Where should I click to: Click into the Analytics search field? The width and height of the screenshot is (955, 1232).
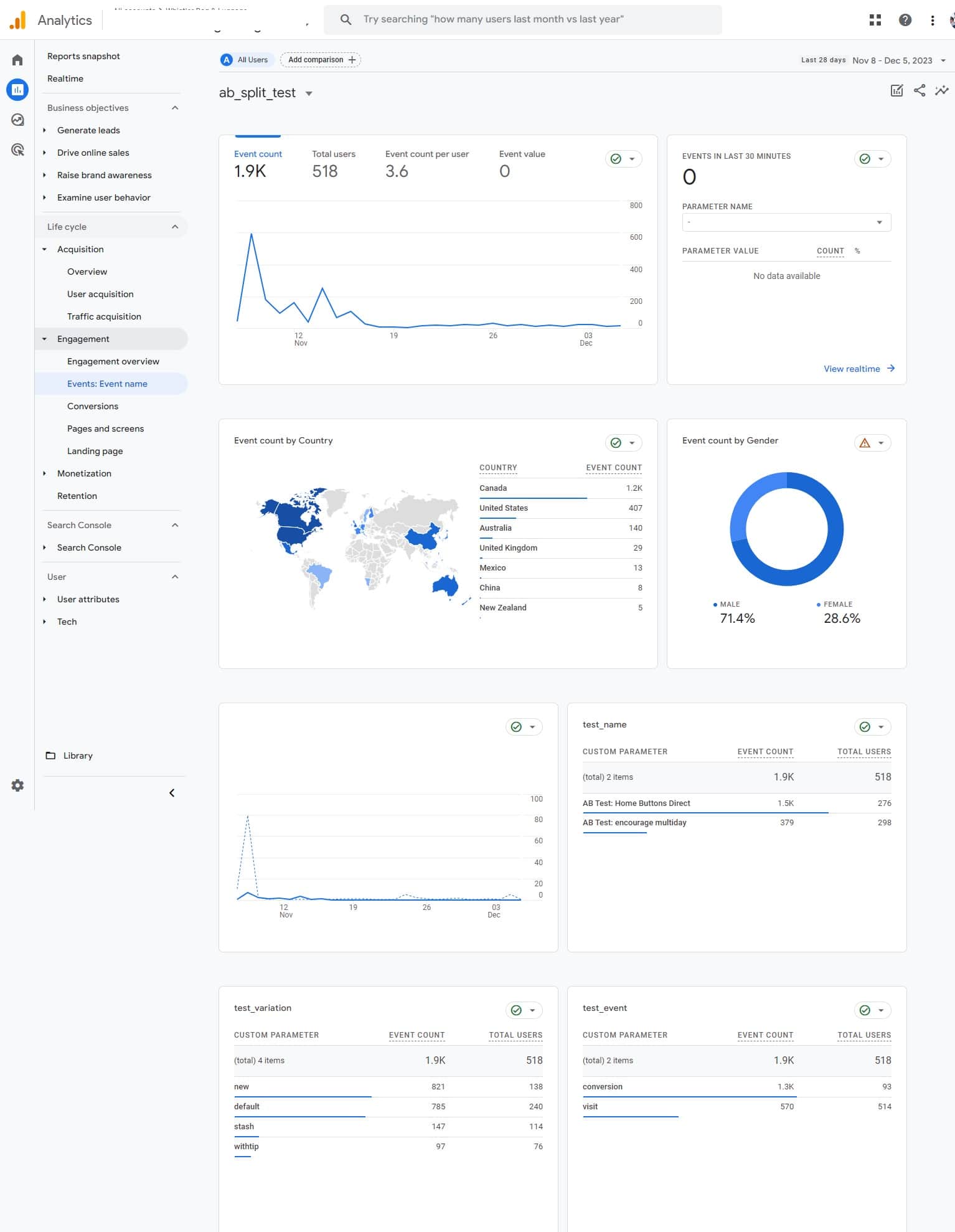[x=523, y=19]
